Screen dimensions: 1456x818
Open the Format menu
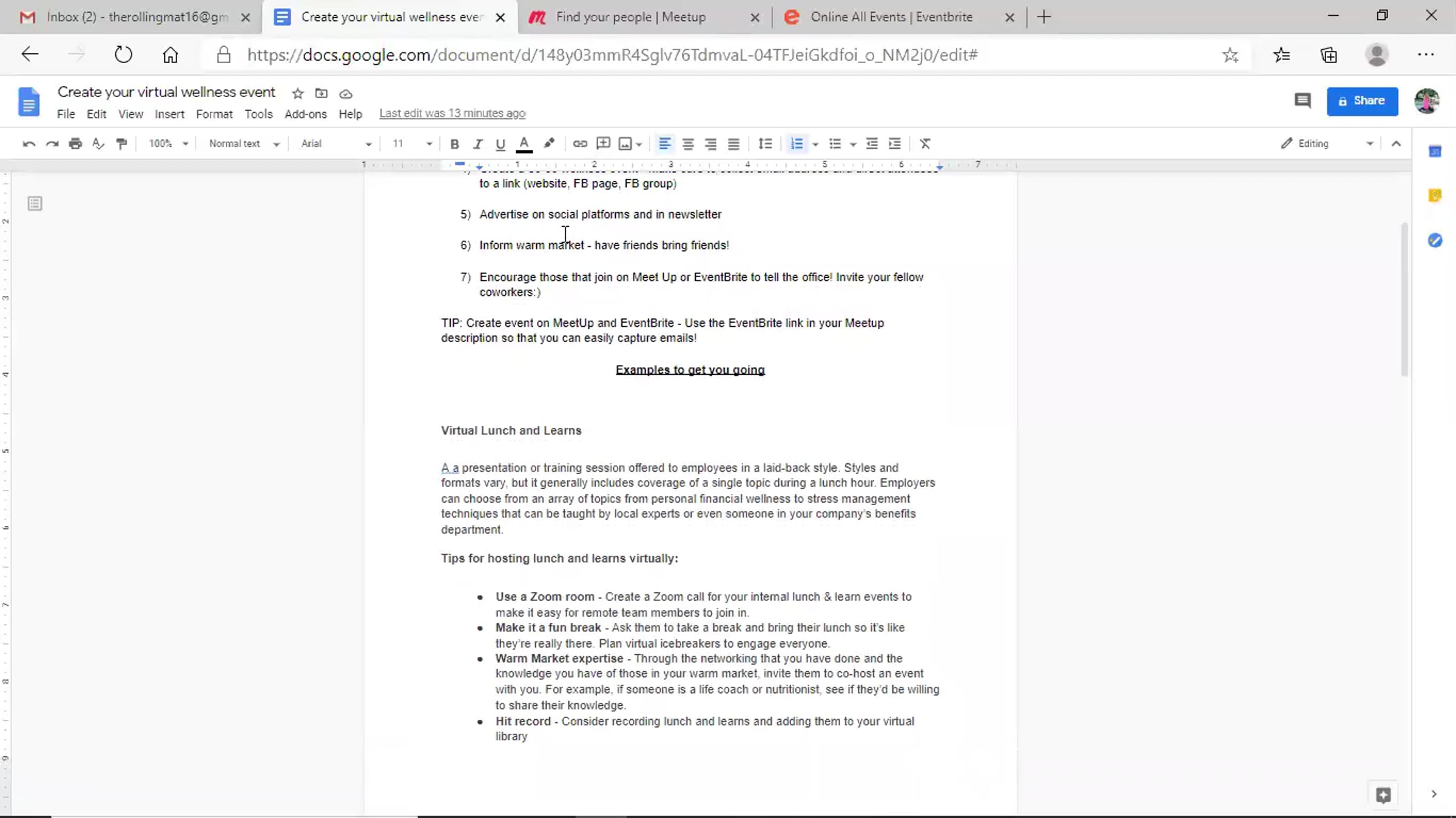point(214,114)
